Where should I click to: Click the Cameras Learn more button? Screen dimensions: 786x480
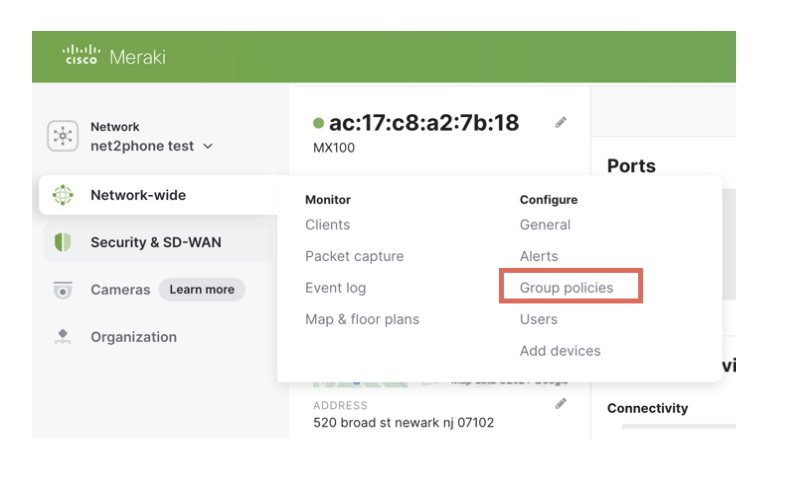tap(202, 290)
